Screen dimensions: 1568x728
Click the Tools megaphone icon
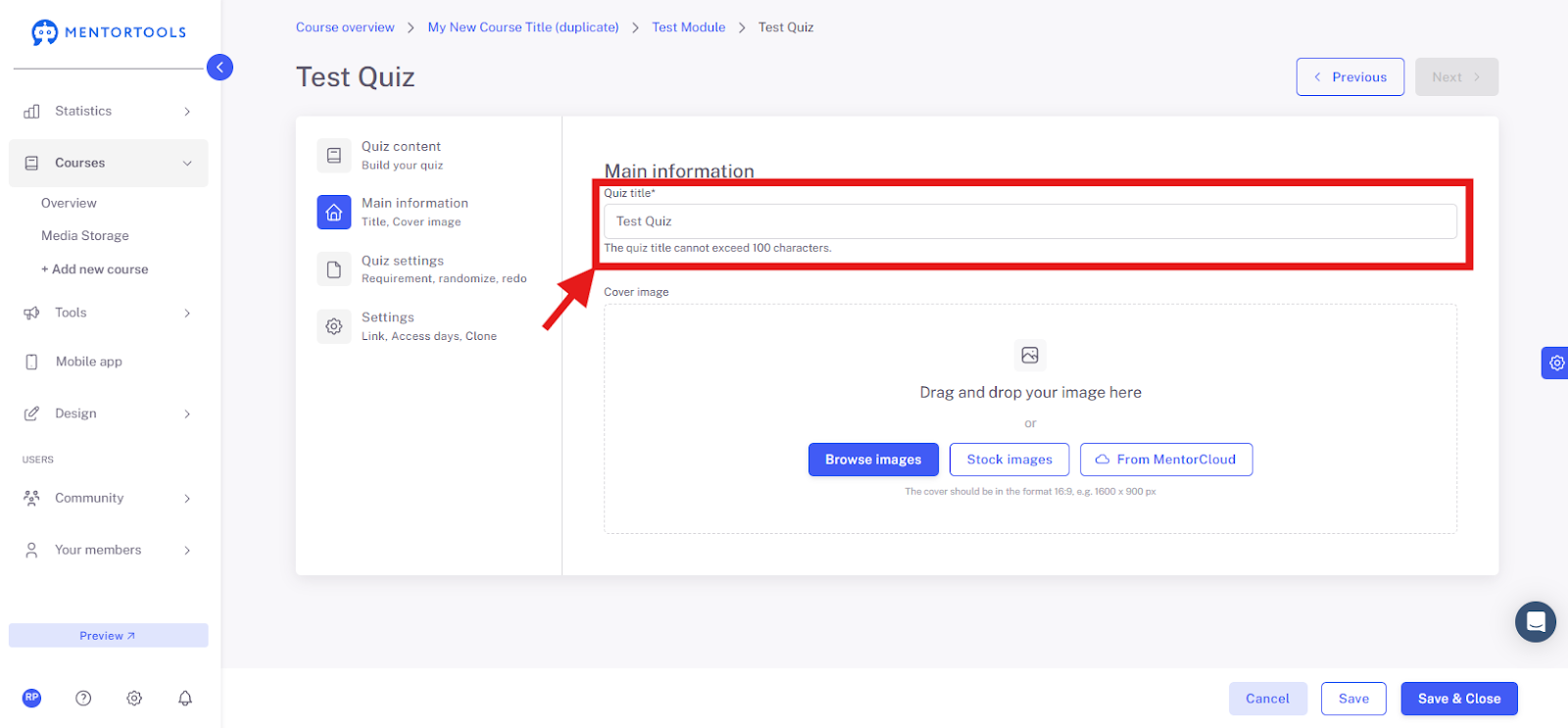click(32, 314)
